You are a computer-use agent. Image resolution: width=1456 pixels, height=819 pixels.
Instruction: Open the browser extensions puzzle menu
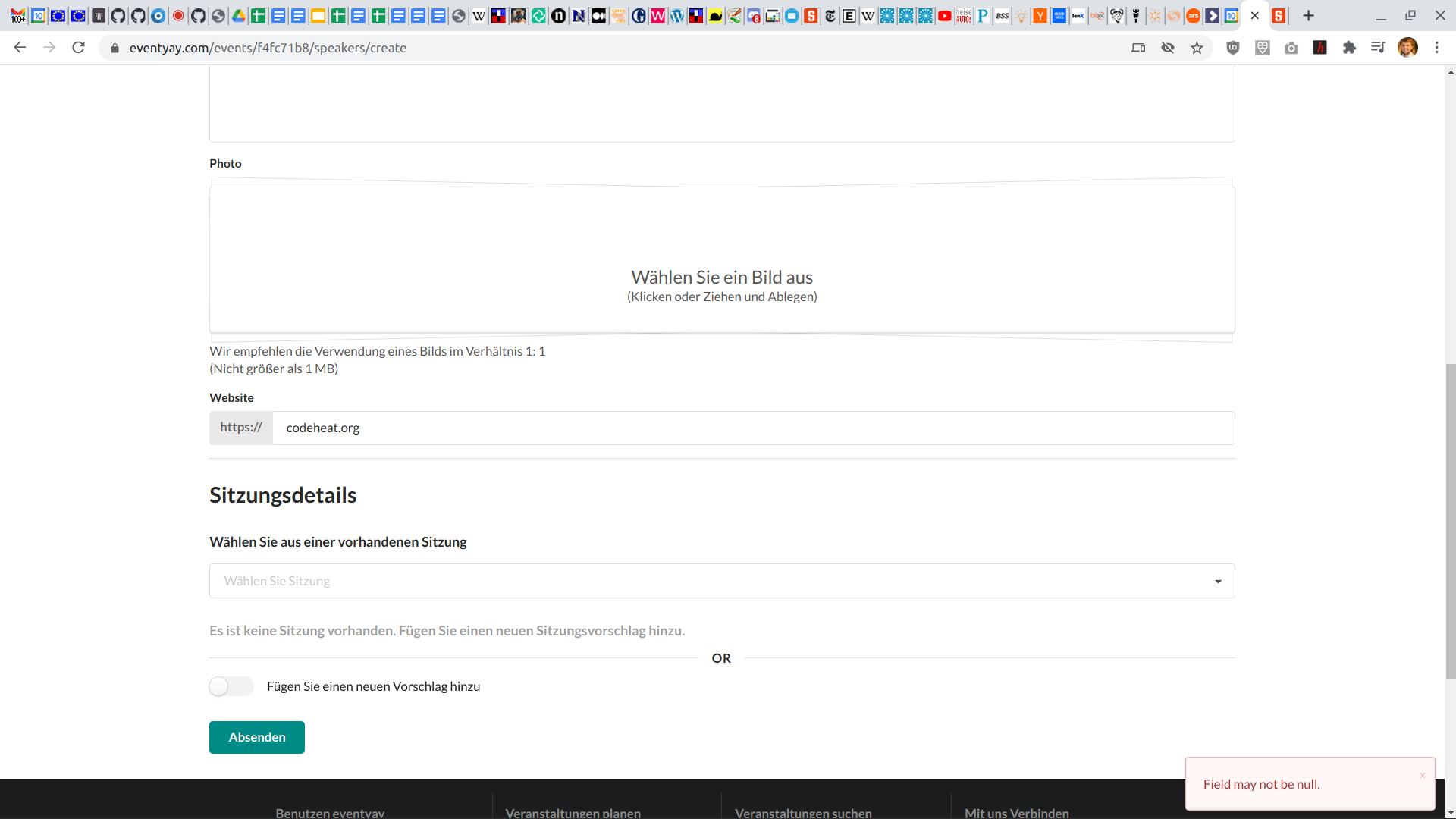tap(1350, 47)
